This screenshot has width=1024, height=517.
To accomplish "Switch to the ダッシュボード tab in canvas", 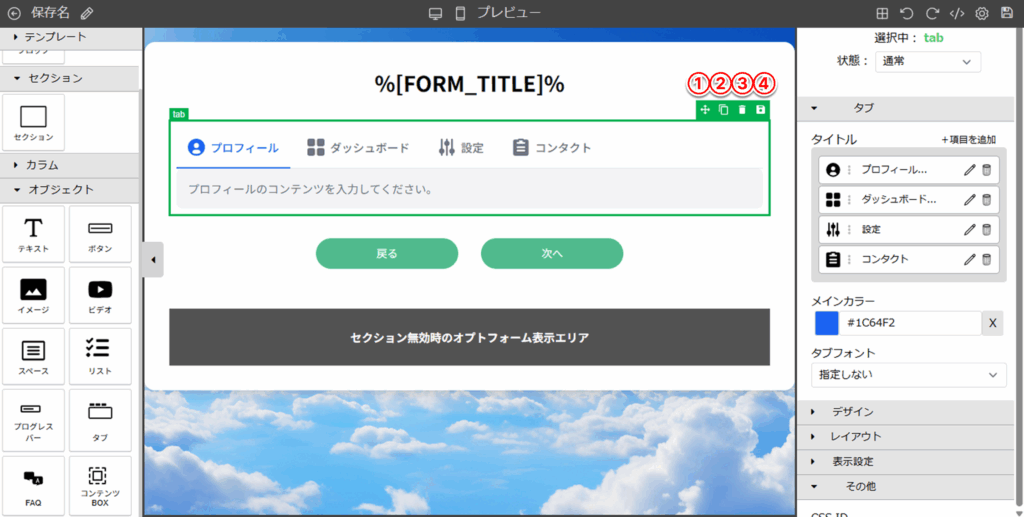I will [357, 148].
